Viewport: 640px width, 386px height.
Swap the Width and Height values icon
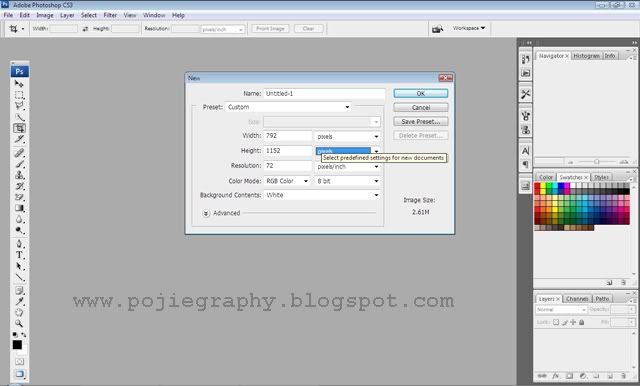coord(85,29)
